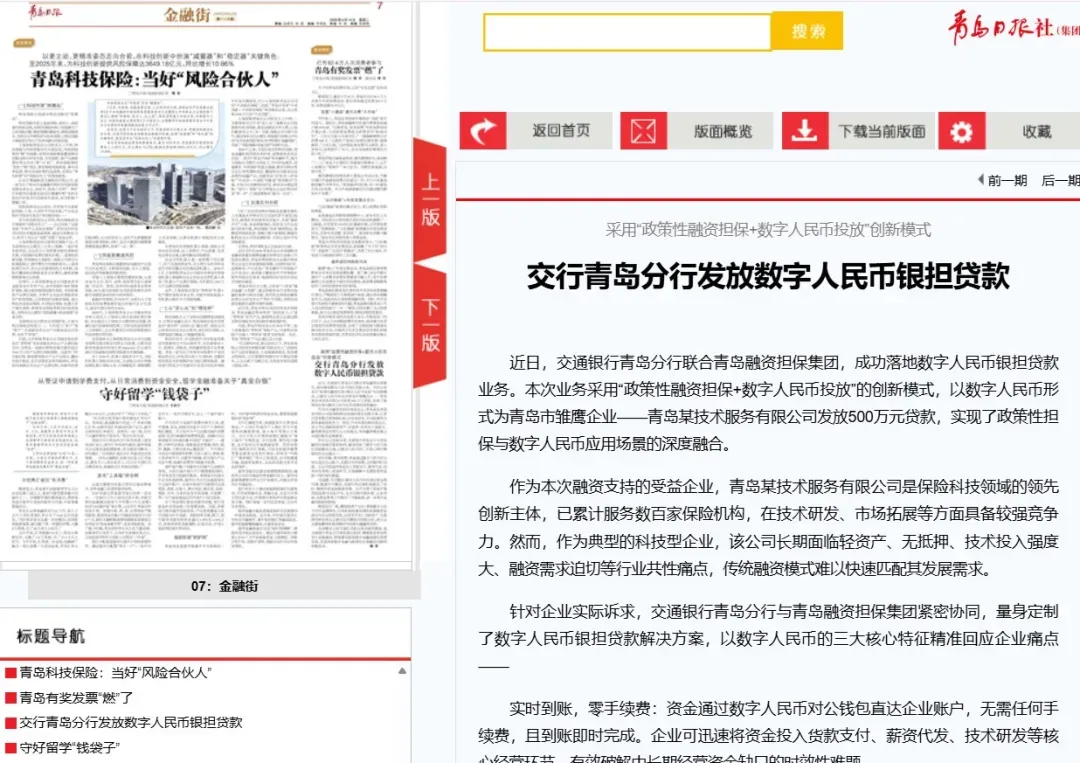The image size is (1080, 763).
Task: Click the 金融街 masthead on page preview
Action: [187, 14]
